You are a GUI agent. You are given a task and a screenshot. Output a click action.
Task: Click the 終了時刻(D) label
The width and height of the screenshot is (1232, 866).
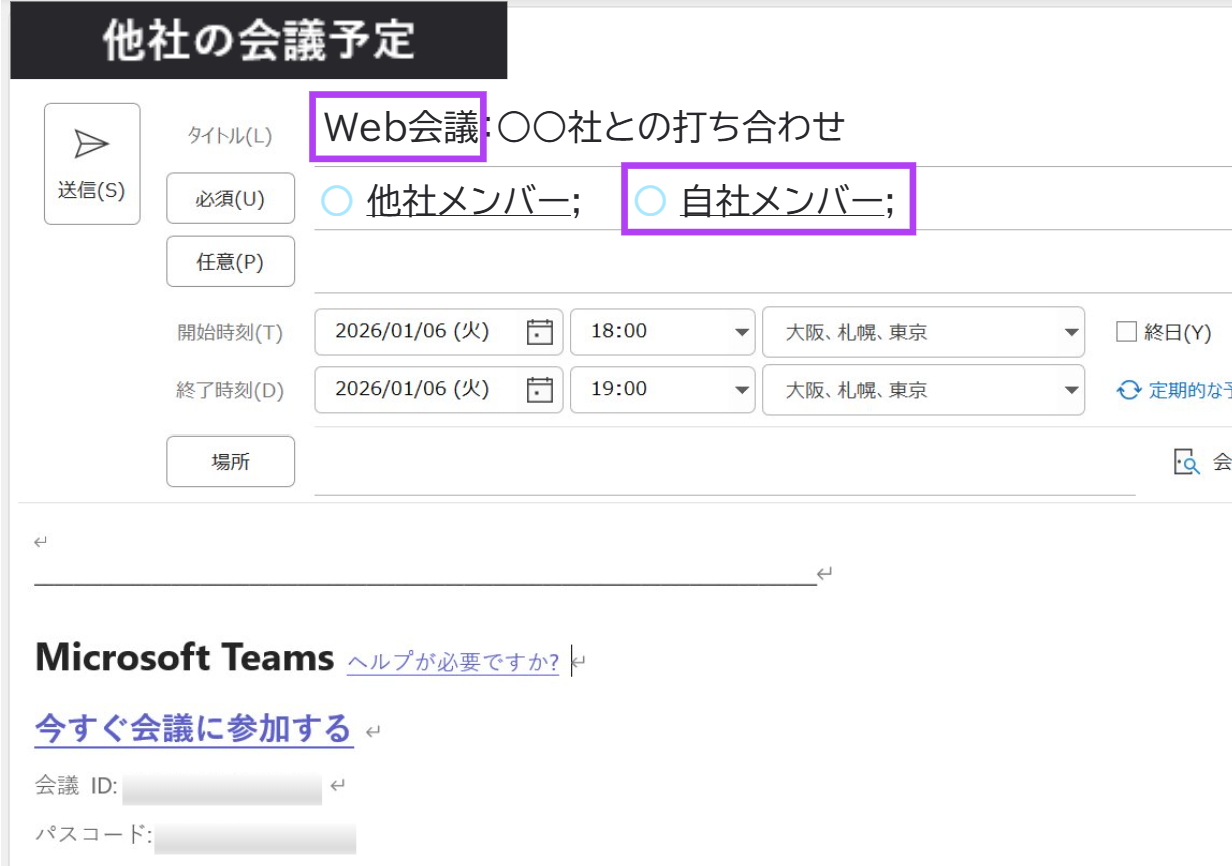click(x=230, y=391)
